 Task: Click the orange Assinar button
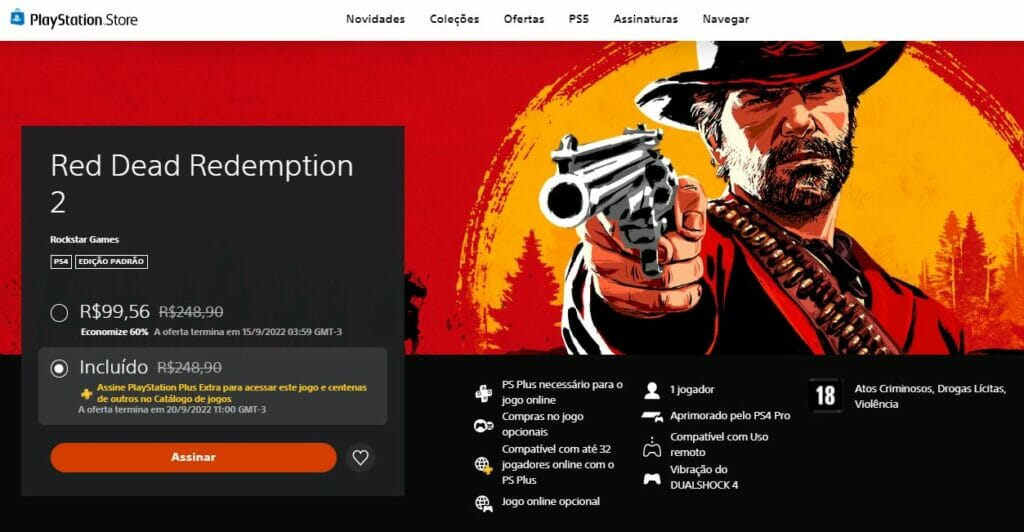coord(193,458)
